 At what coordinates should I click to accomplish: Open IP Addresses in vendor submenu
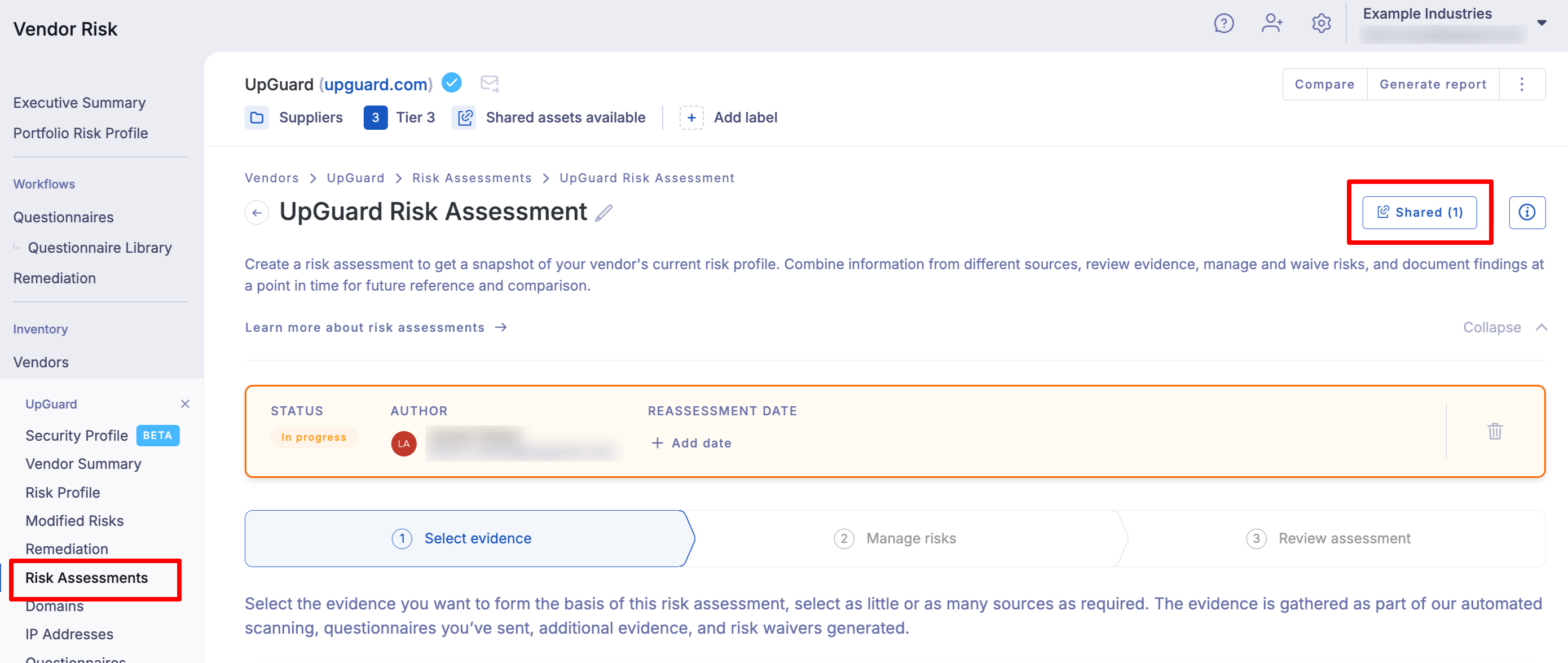69,634
